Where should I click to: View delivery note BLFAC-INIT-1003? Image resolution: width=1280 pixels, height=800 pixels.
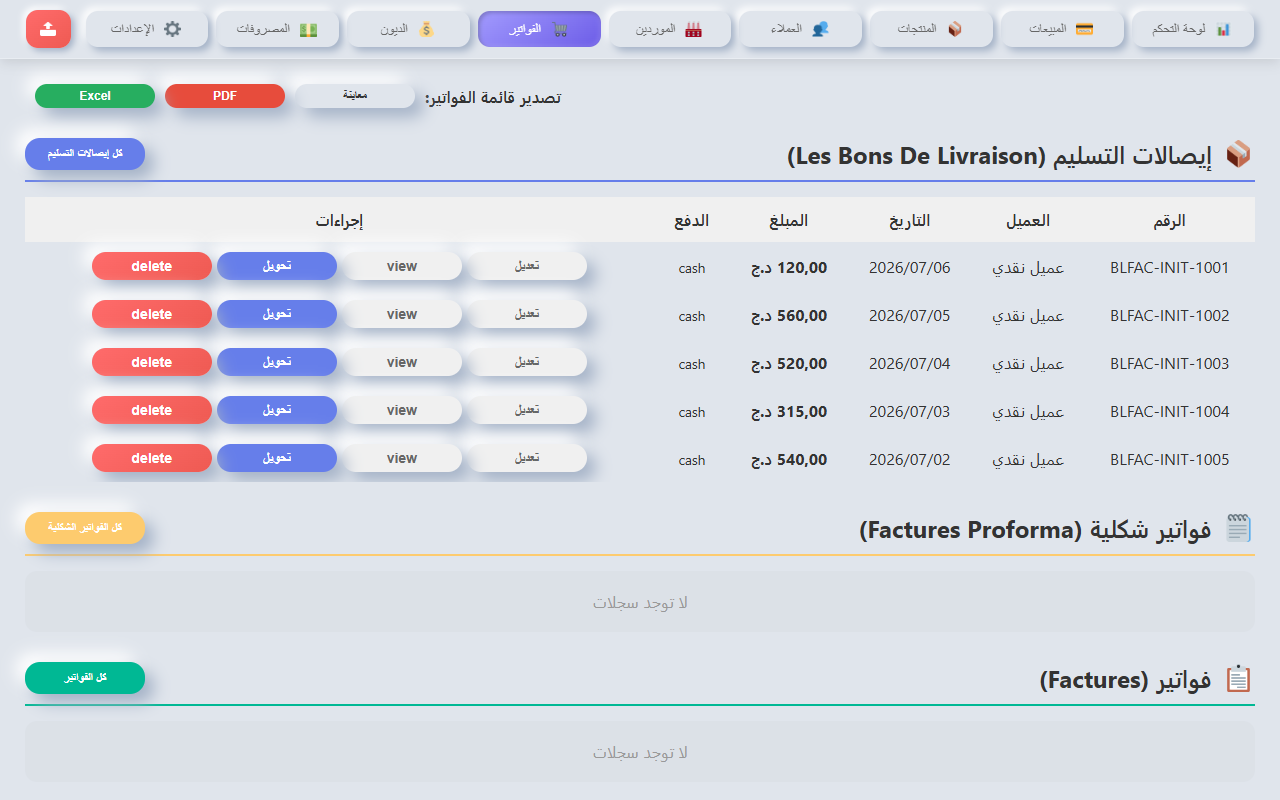tap(402, 362)
